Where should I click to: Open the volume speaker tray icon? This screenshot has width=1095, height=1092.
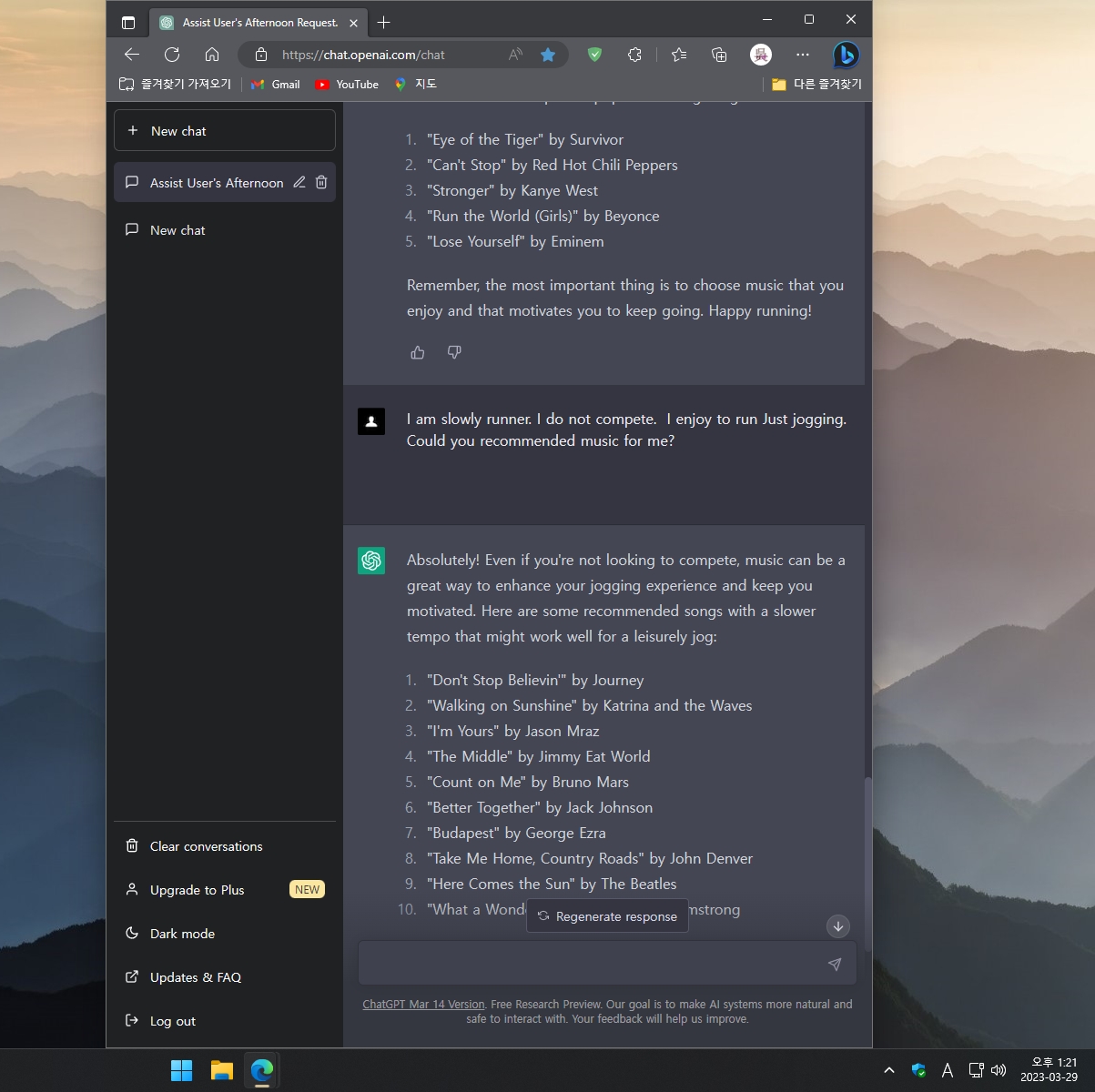tap(999, 1070)
